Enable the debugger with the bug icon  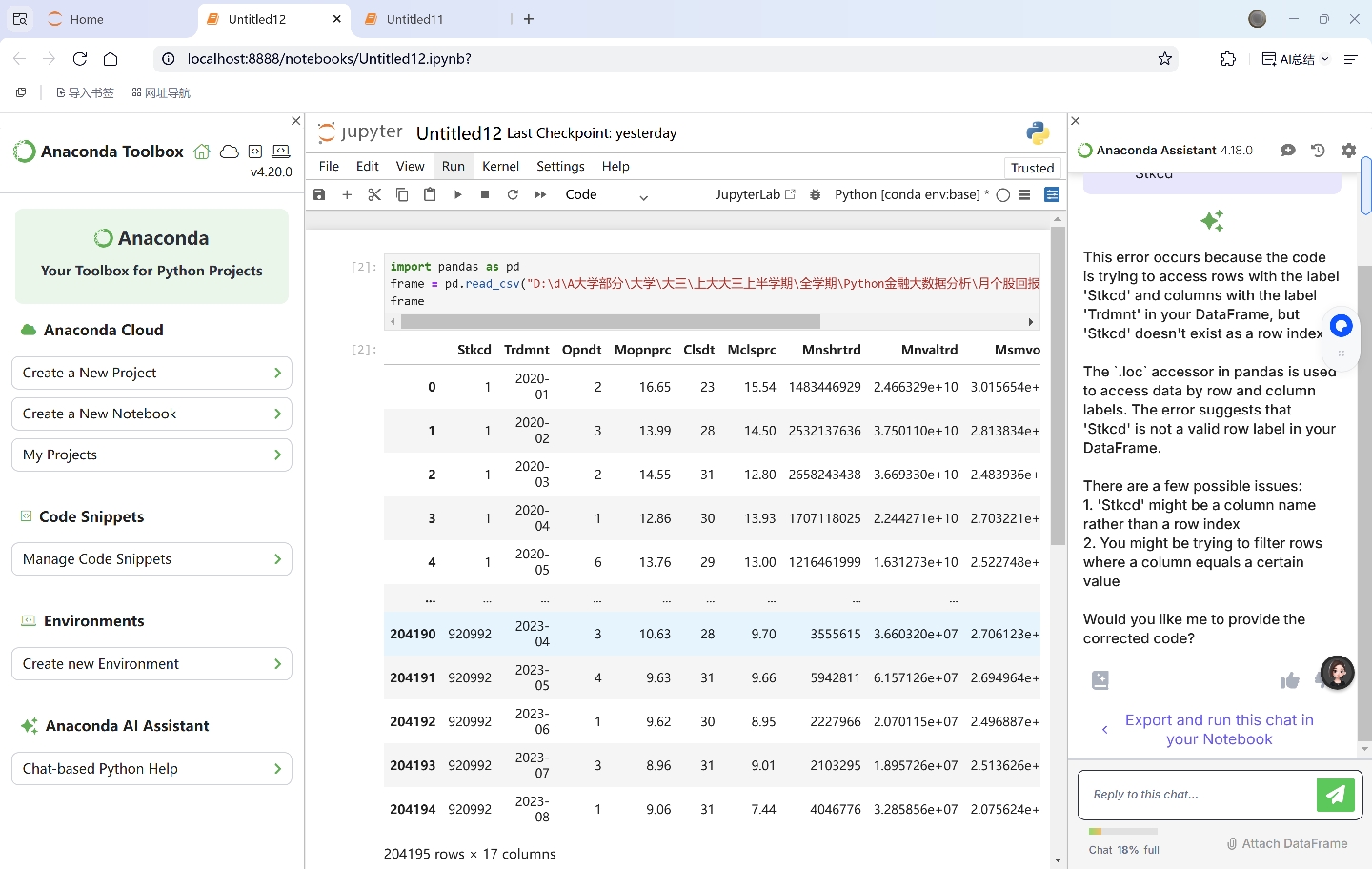815,194
